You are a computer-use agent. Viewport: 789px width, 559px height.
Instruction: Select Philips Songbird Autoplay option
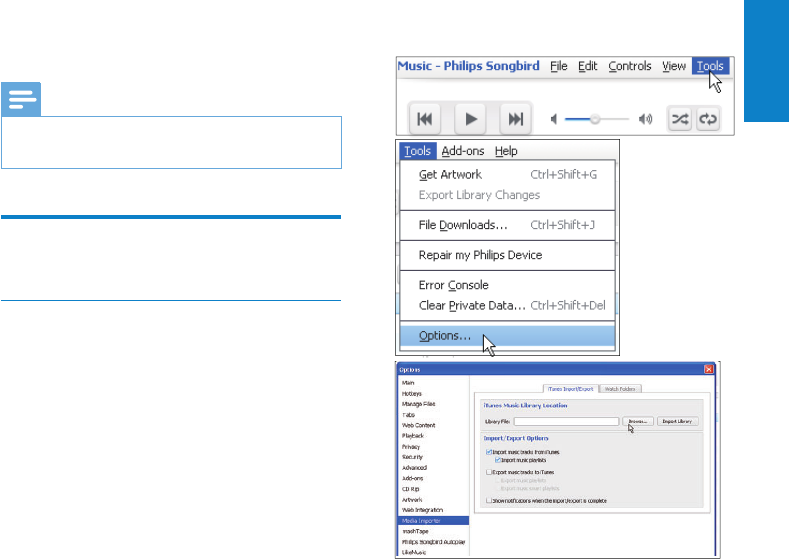(433, 542)
